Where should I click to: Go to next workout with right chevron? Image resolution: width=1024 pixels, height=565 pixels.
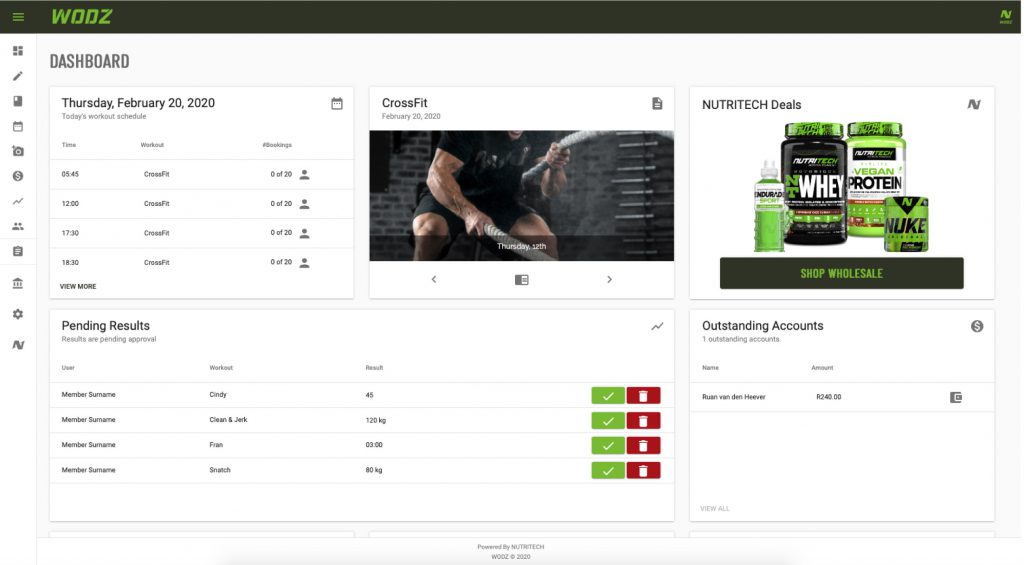tap(609, 280)
